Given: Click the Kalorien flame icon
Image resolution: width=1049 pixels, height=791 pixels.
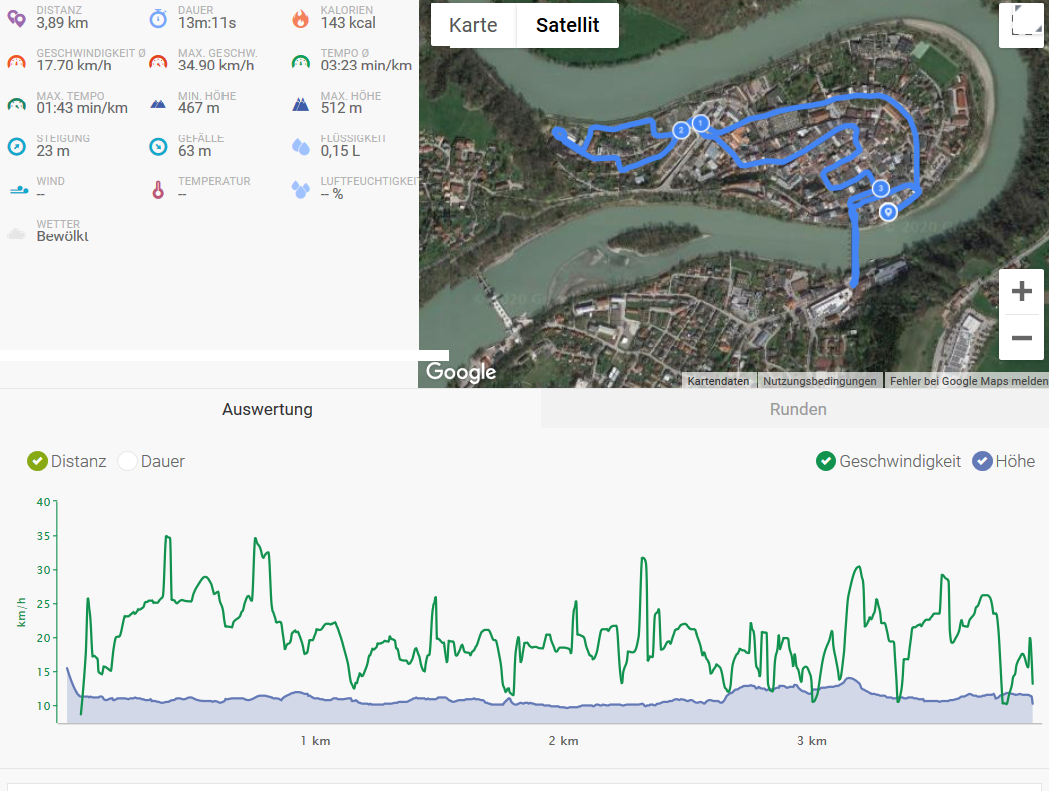Looking at the screenshot, I should point(300,19).
